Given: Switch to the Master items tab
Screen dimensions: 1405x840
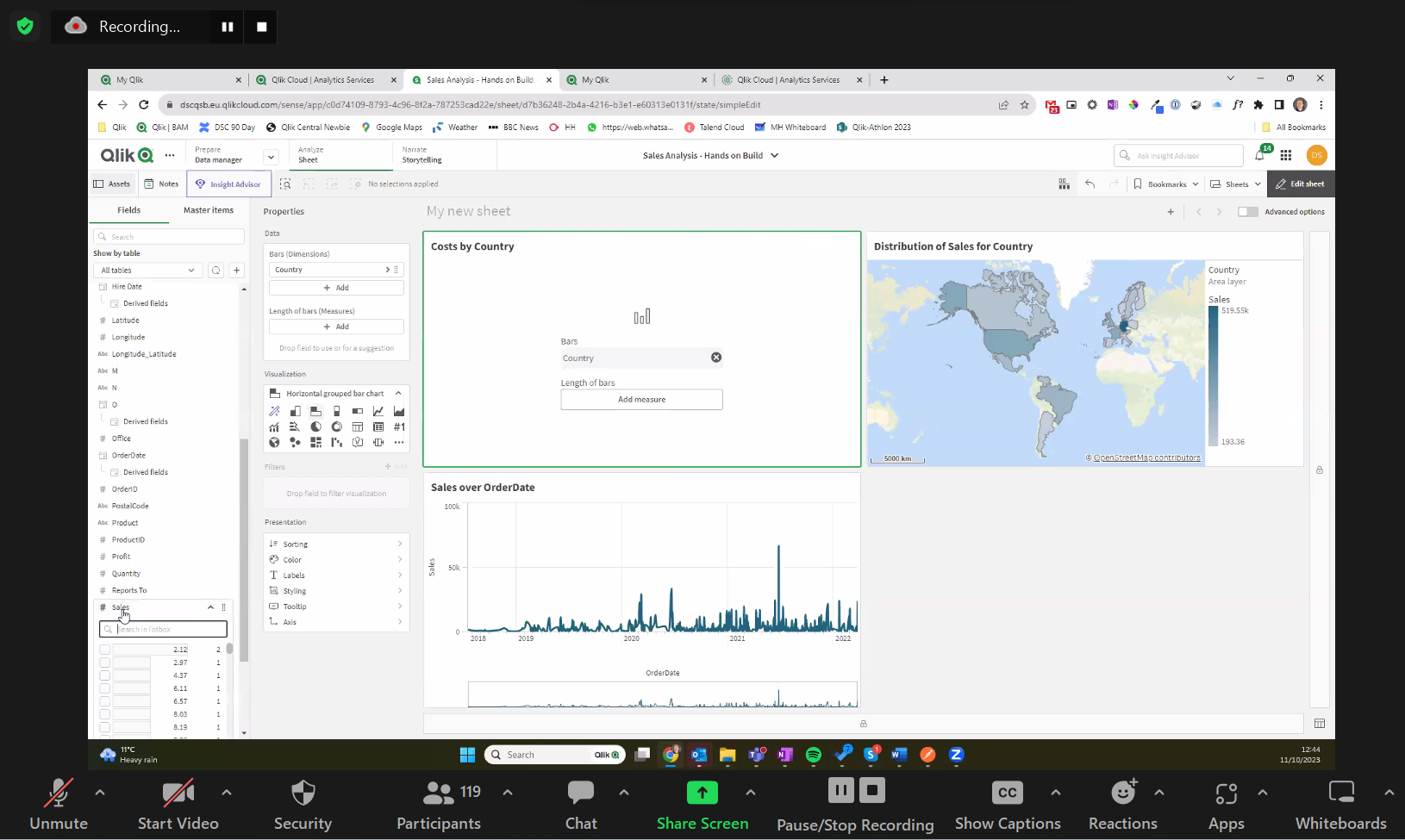Looking at the screenshot, I should (208, 209).
